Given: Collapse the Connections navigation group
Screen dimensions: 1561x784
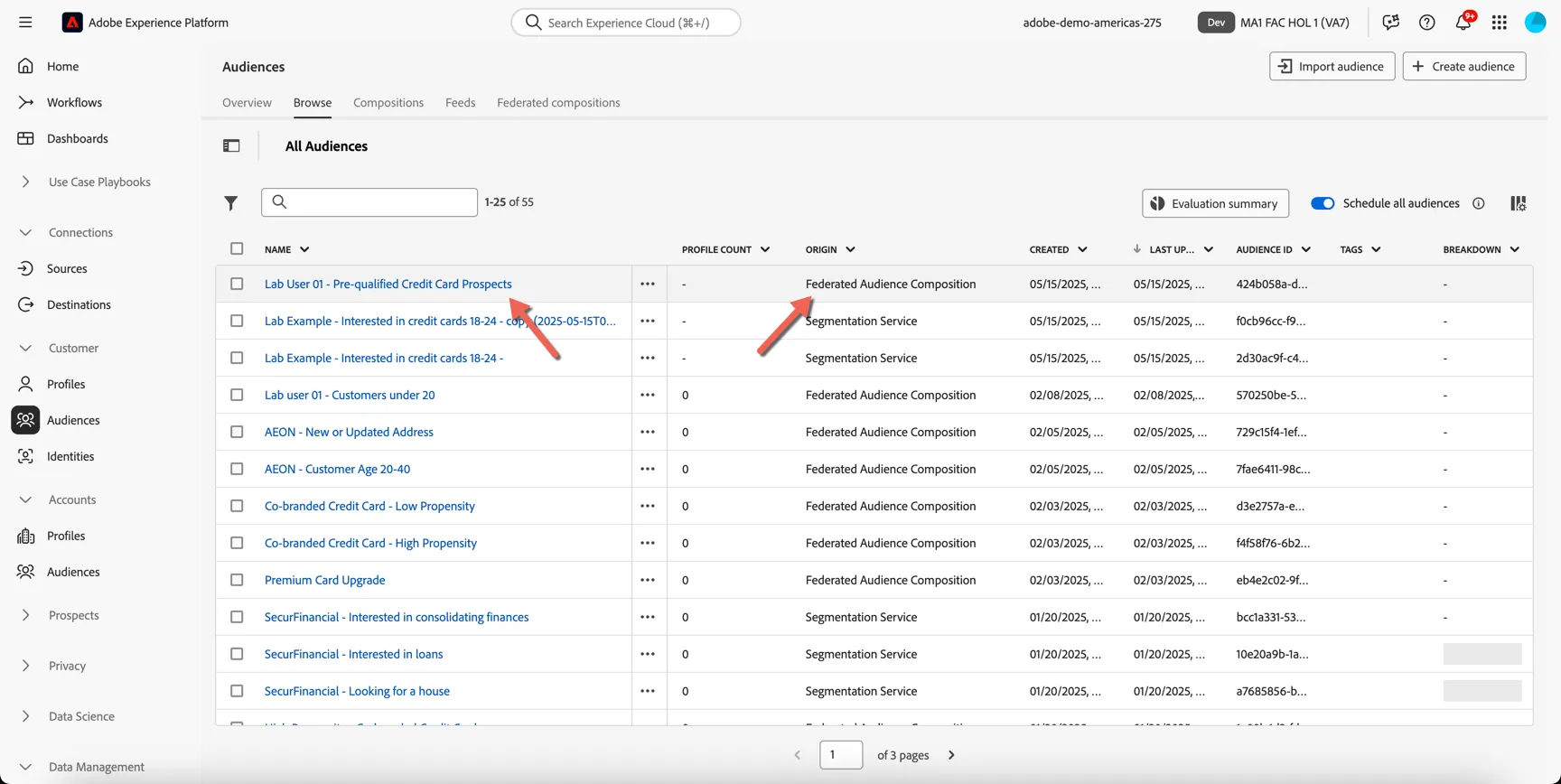Looking at the screenshot, I should (25, 232).
